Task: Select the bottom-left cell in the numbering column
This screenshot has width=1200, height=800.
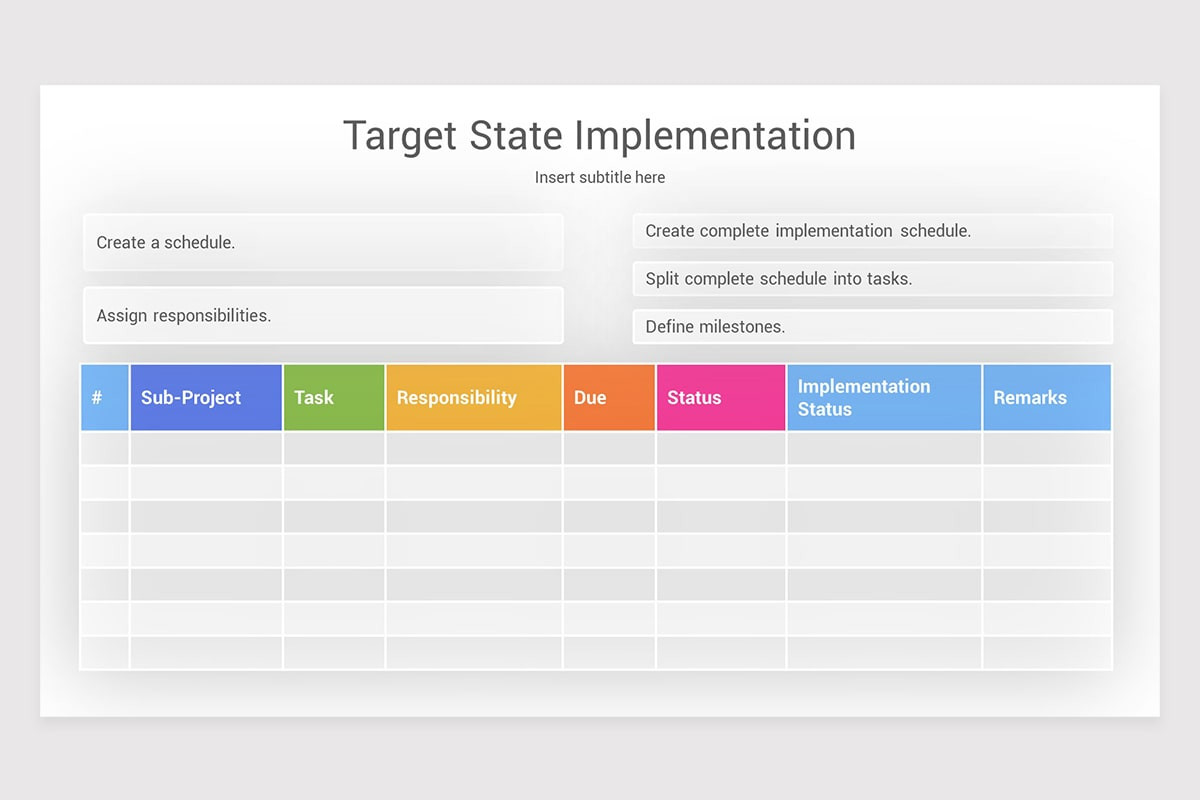Action: coord(104,652)
